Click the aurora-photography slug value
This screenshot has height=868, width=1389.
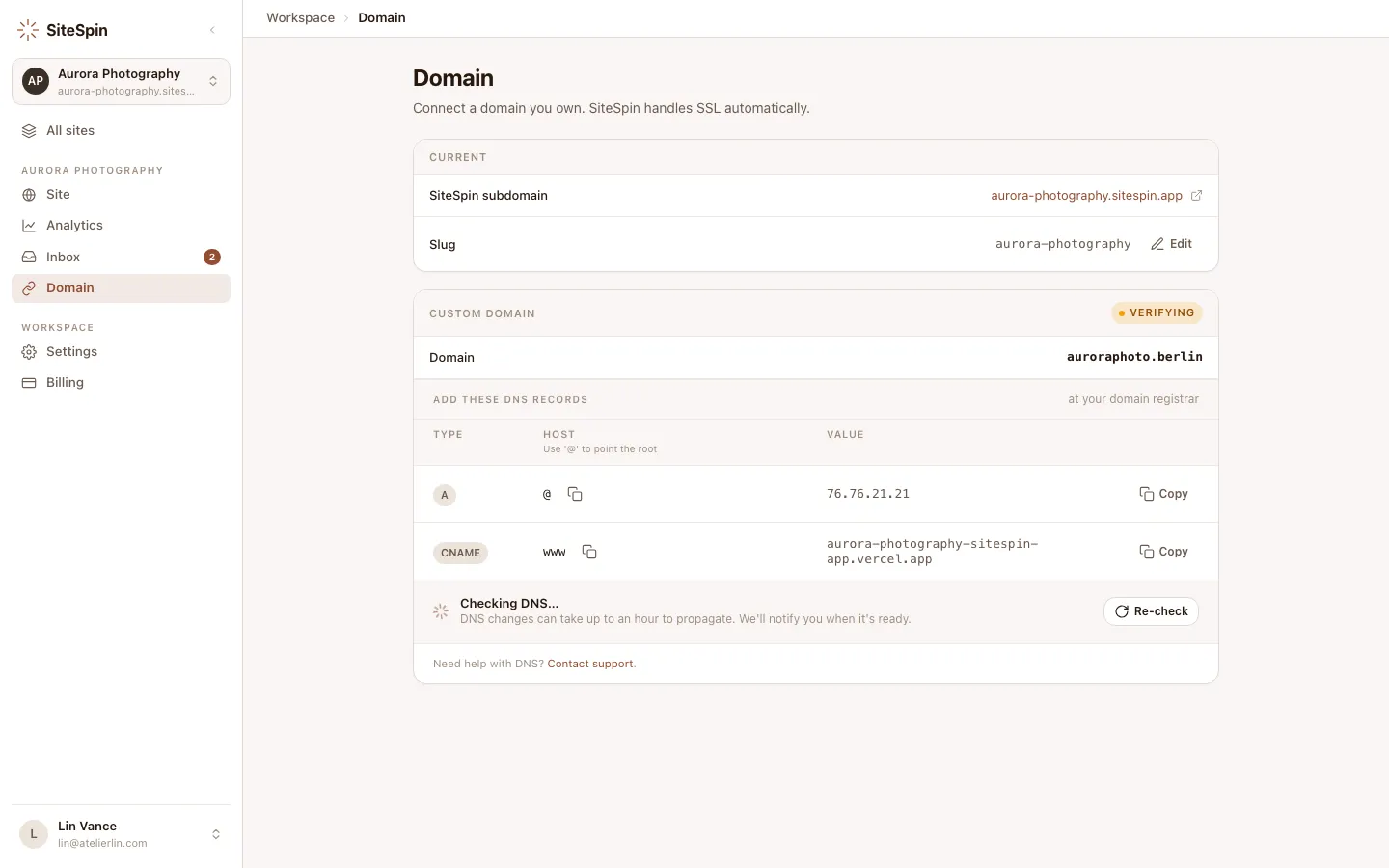pos(1063,244)
